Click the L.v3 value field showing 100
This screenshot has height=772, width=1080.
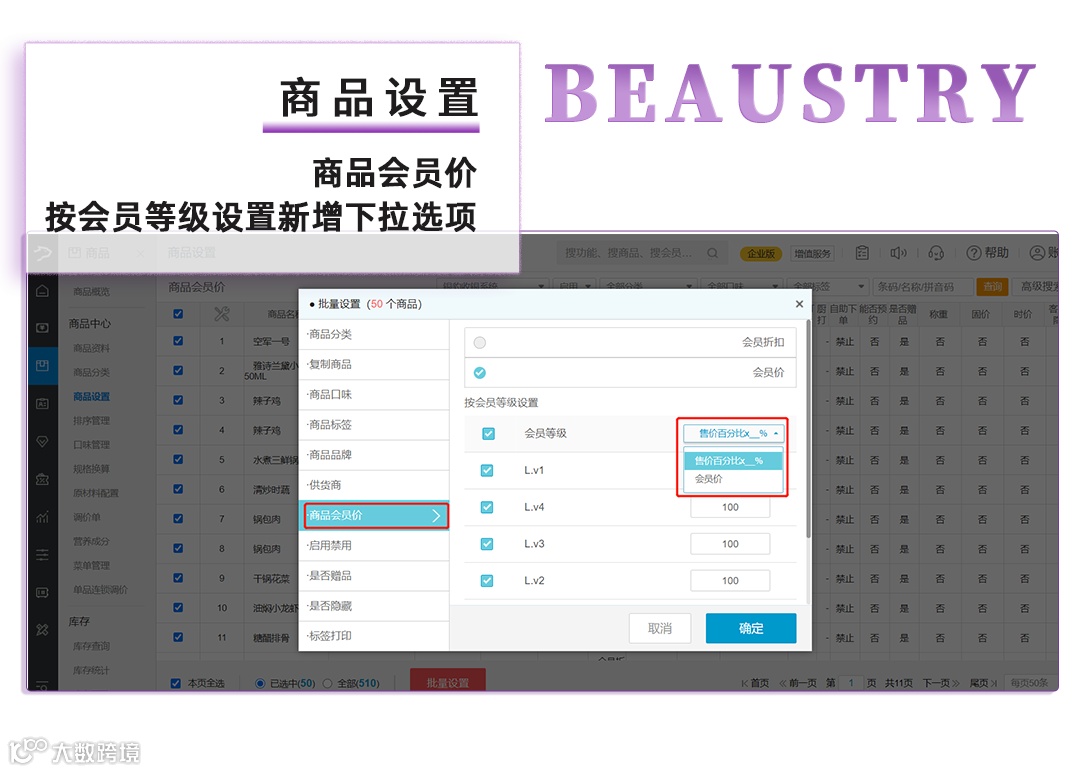pos(730,544)
